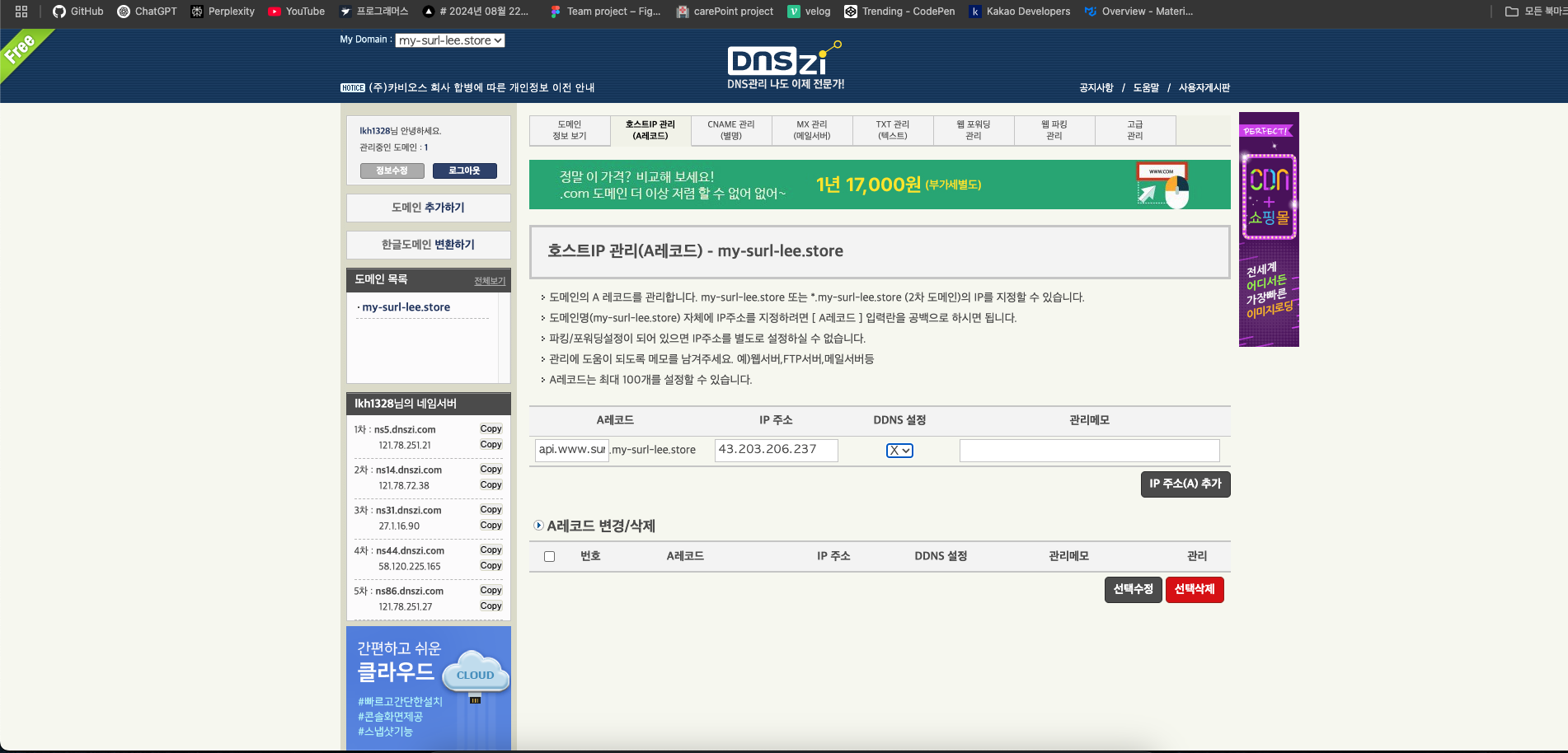Screen dimensions: 1568x753
Task: Open the Perplexity bookmark
Action: pos(223,12)
